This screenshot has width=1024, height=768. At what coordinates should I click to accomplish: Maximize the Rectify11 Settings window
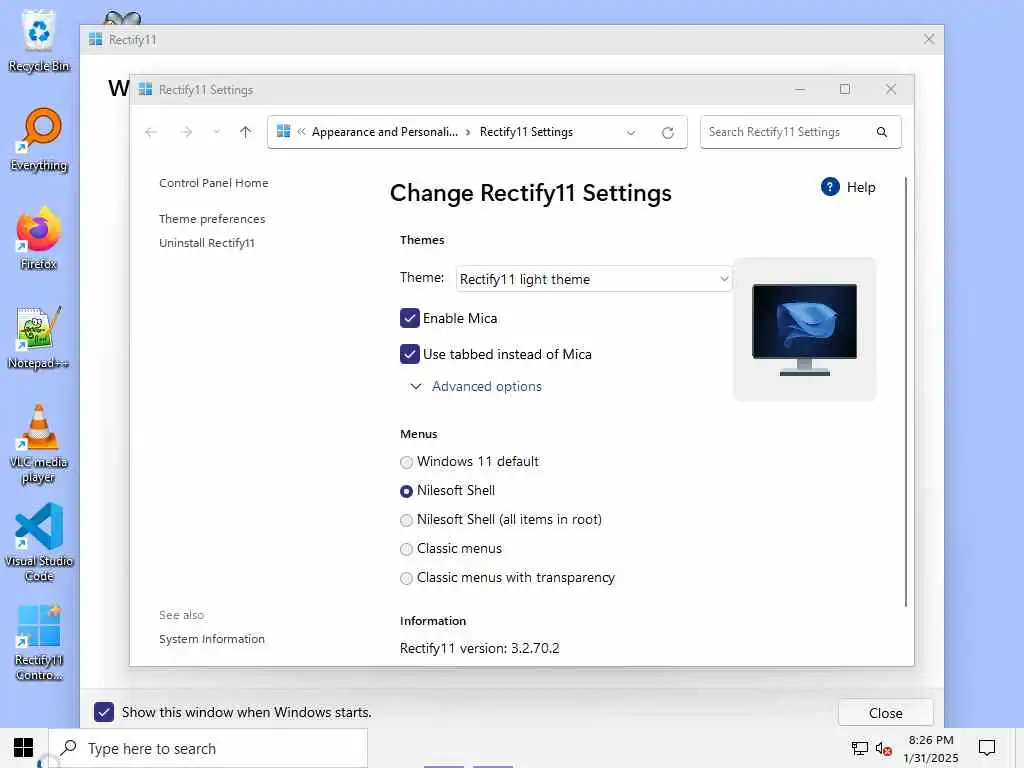point(845,89)
